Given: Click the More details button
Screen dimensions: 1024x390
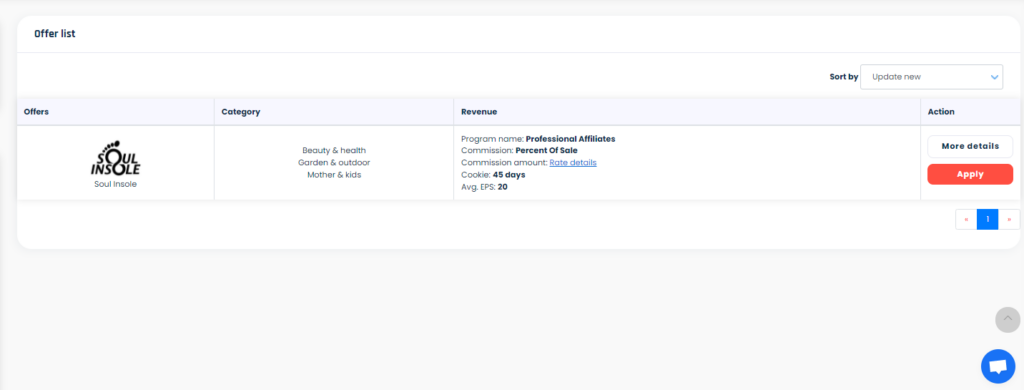Looking at the screenshot, I should 970,146.
